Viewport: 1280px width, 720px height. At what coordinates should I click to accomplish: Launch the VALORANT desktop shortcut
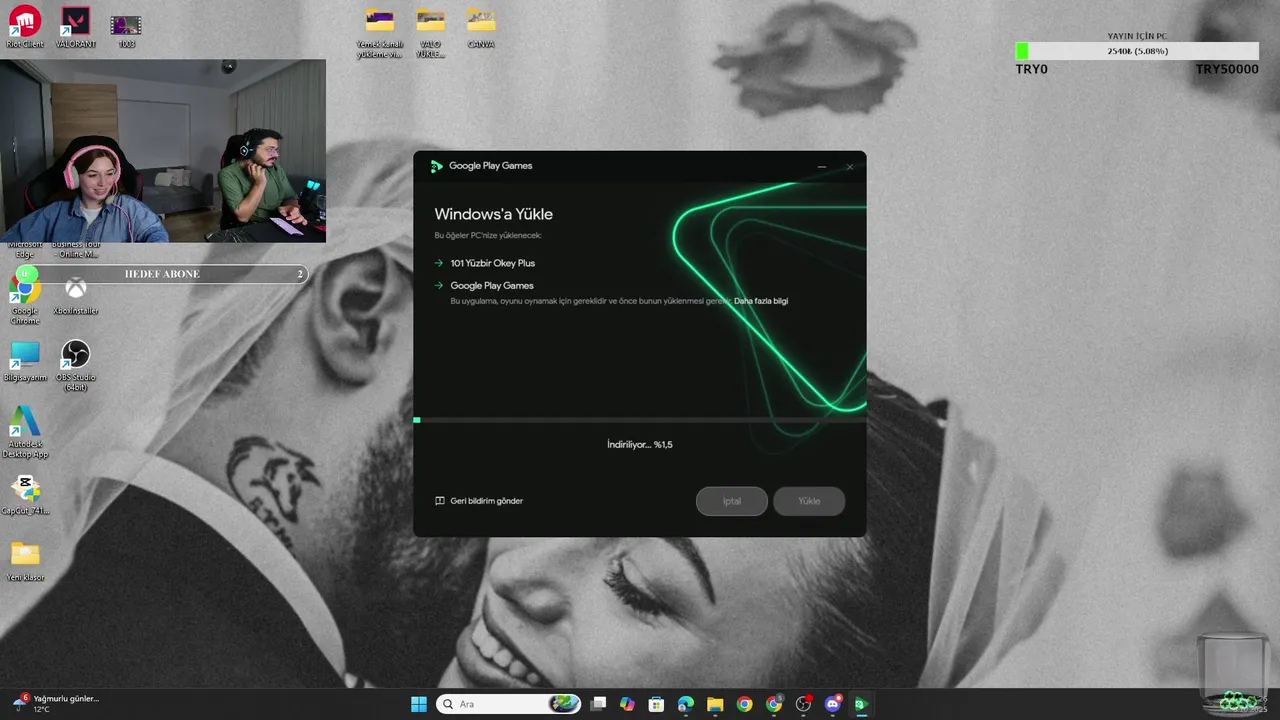point(75,26)
